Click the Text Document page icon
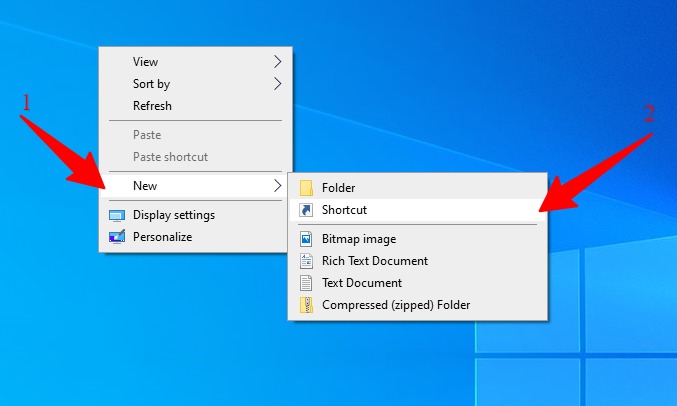The width and height of the screenshot is (677, 406). click(306, 283)
